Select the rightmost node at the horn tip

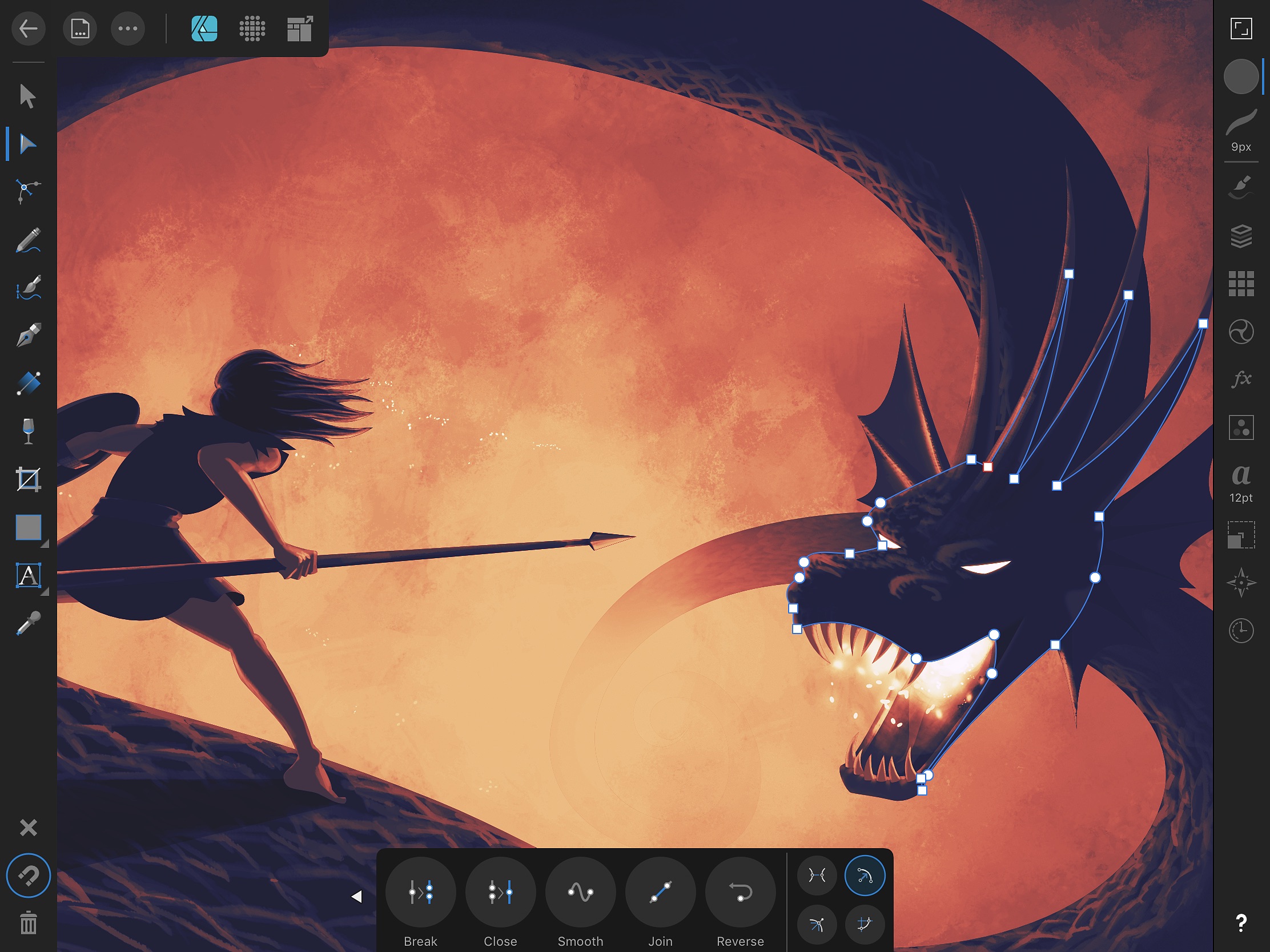point(1203,324)
